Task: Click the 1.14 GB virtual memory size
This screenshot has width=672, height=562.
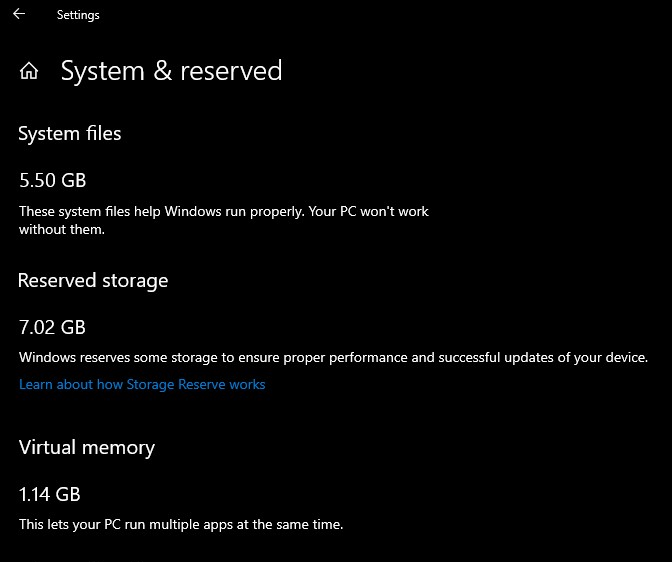Action: point(50,494)
